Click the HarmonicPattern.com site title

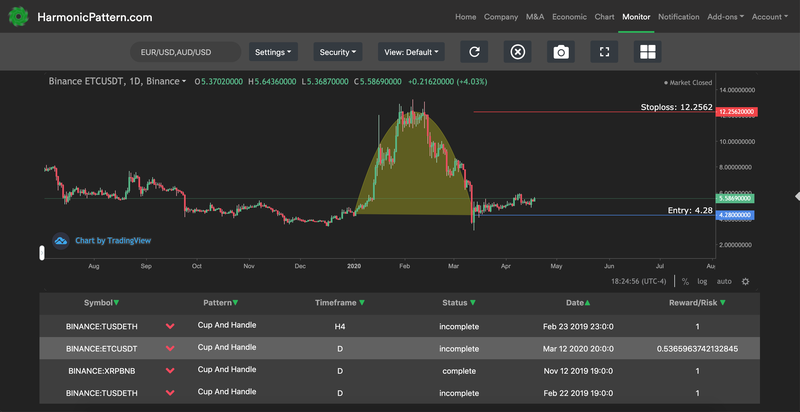click(95, 17)
